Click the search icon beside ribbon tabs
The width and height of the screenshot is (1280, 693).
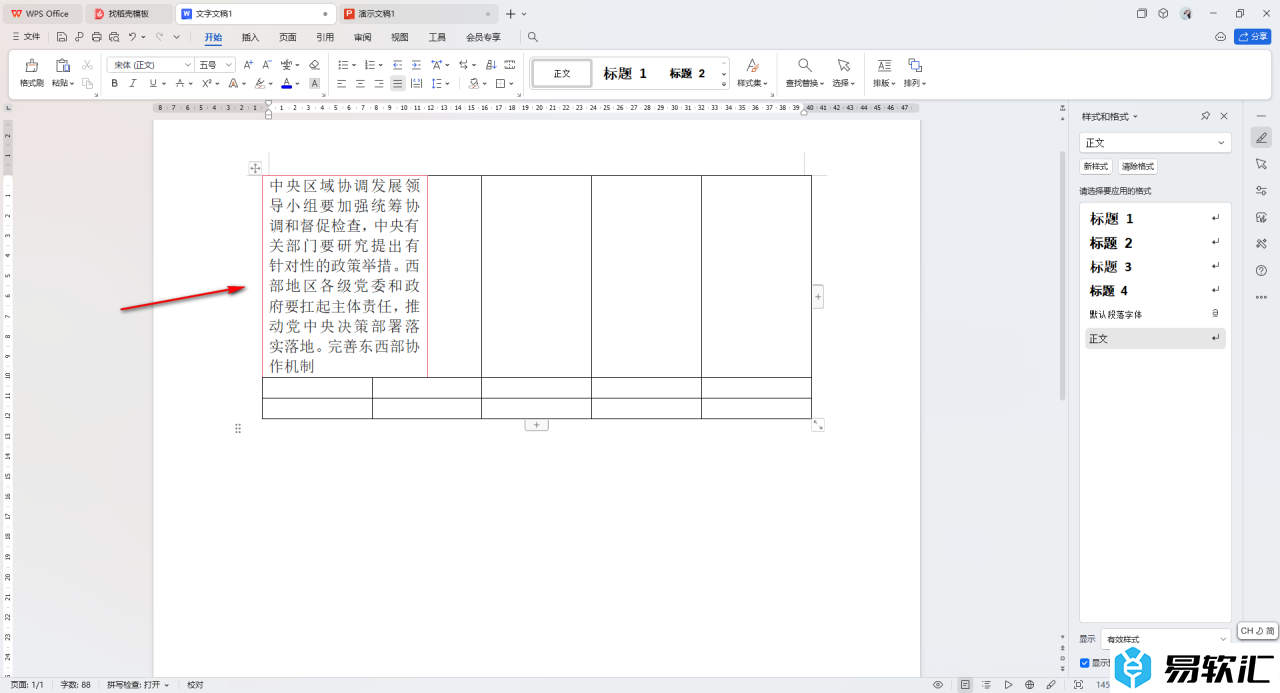click(x=533, y=37)
